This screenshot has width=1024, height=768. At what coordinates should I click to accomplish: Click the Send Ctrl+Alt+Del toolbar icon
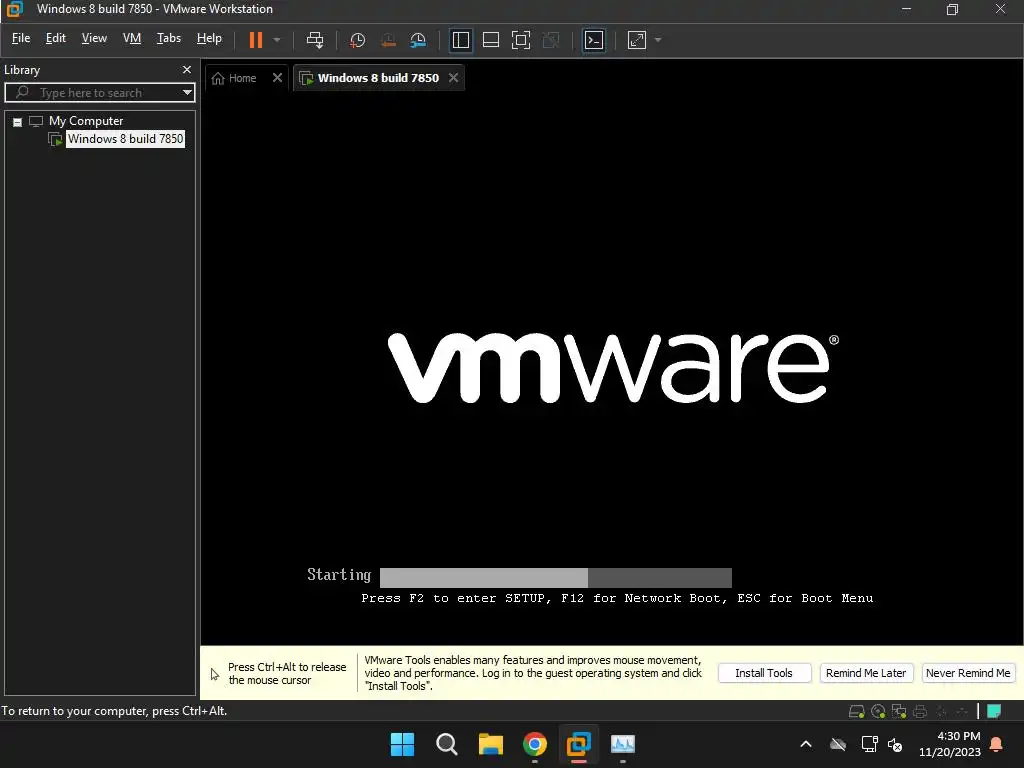point(315,40)
